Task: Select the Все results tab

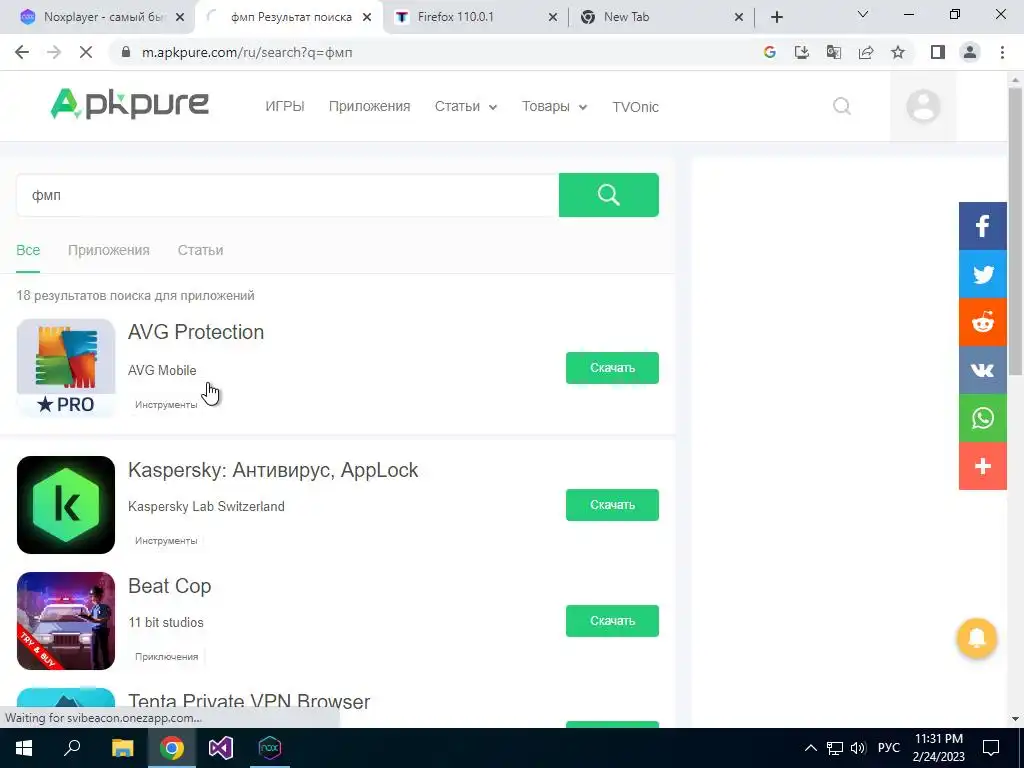Action: click(28, 250)
